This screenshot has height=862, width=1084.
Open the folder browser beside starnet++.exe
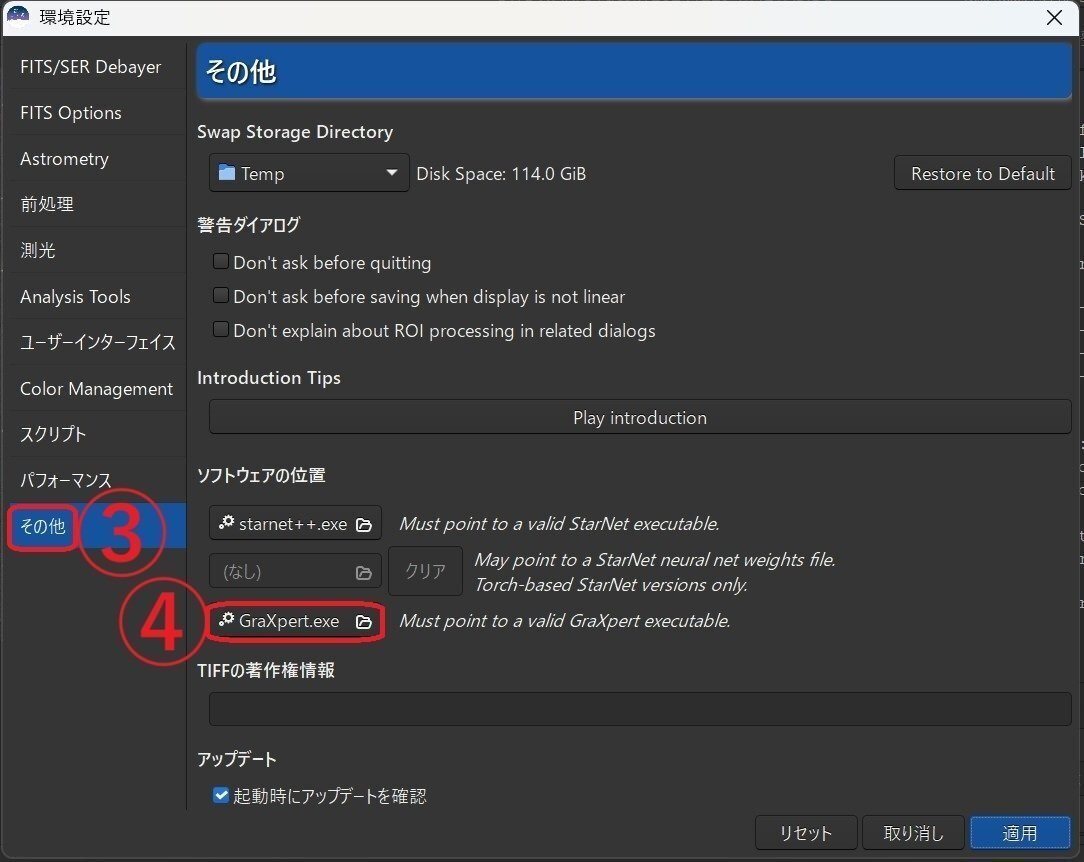point(364,523)
